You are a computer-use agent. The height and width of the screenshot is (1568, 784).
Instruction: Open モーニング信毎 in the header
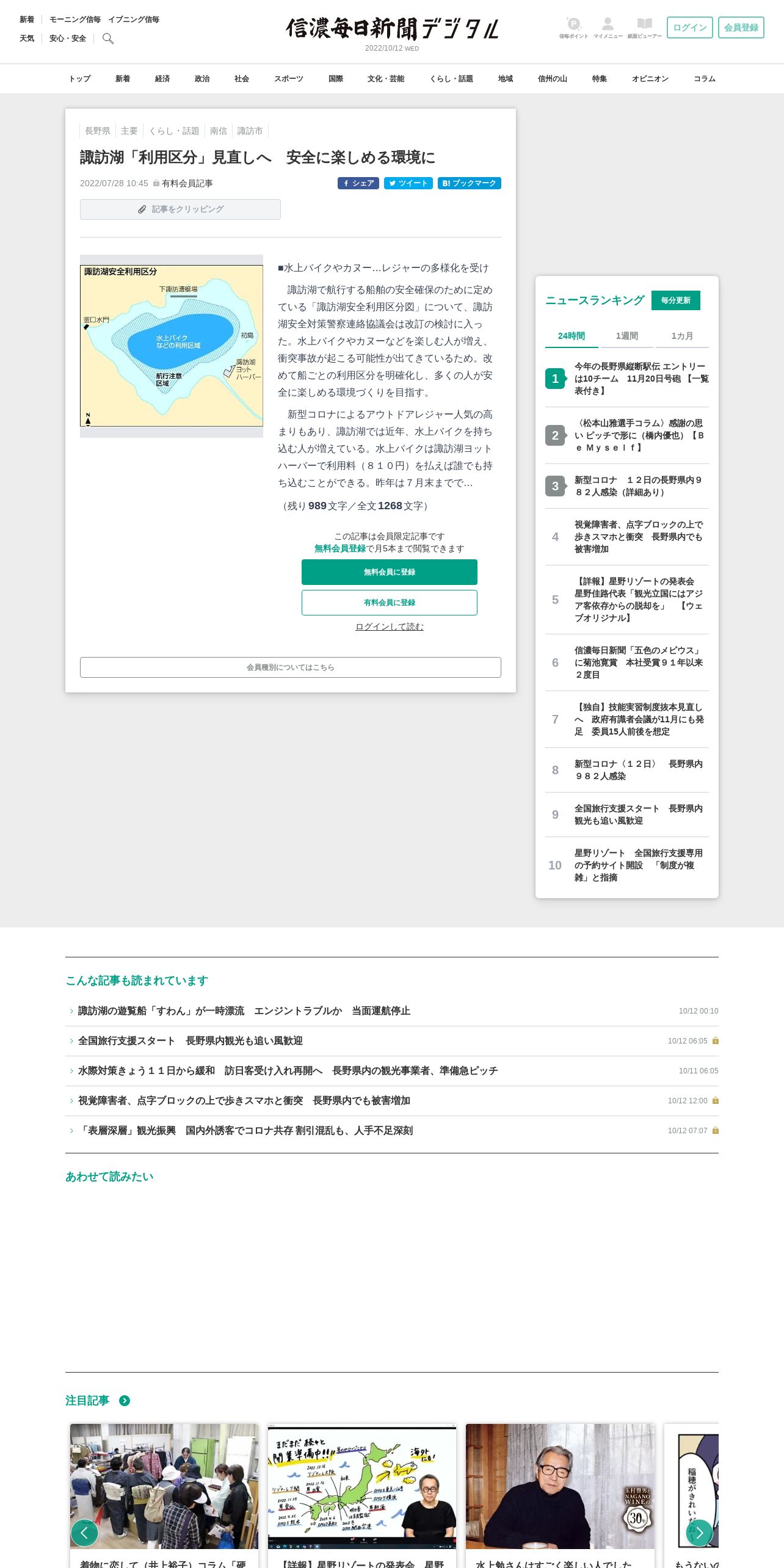(x=75, y=20)
